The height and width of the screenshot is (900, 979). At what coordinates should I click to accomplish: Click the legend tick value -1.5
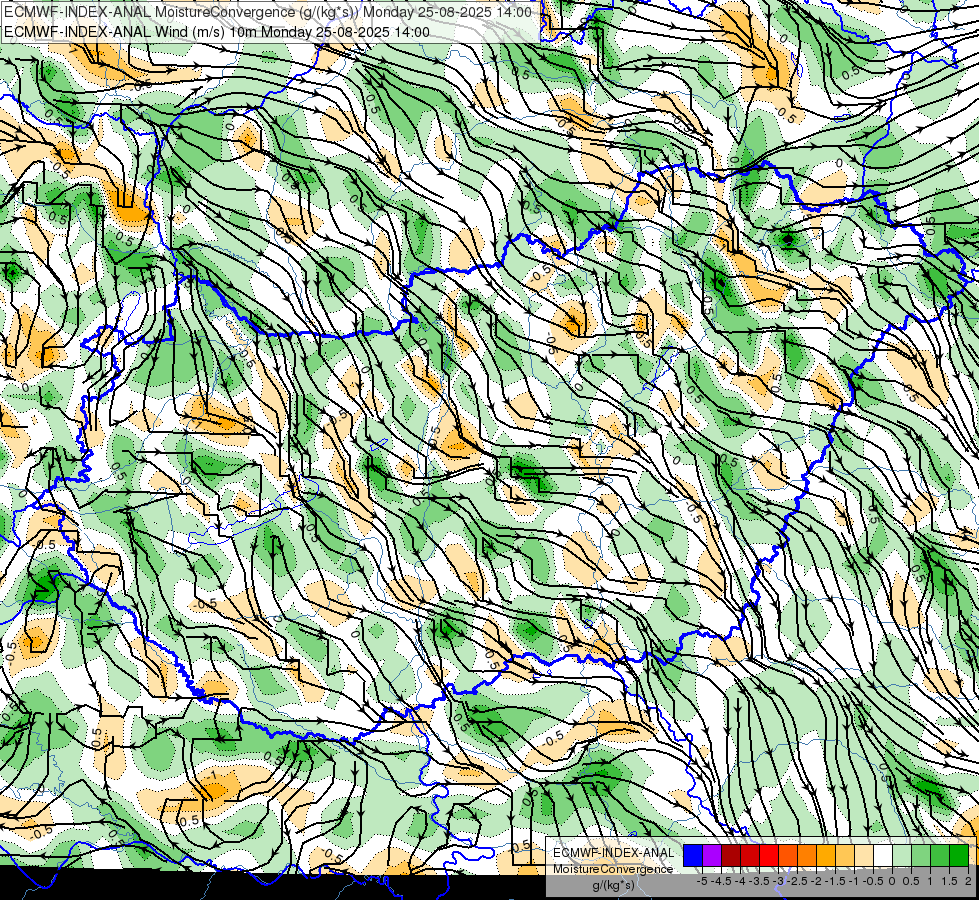835,881
